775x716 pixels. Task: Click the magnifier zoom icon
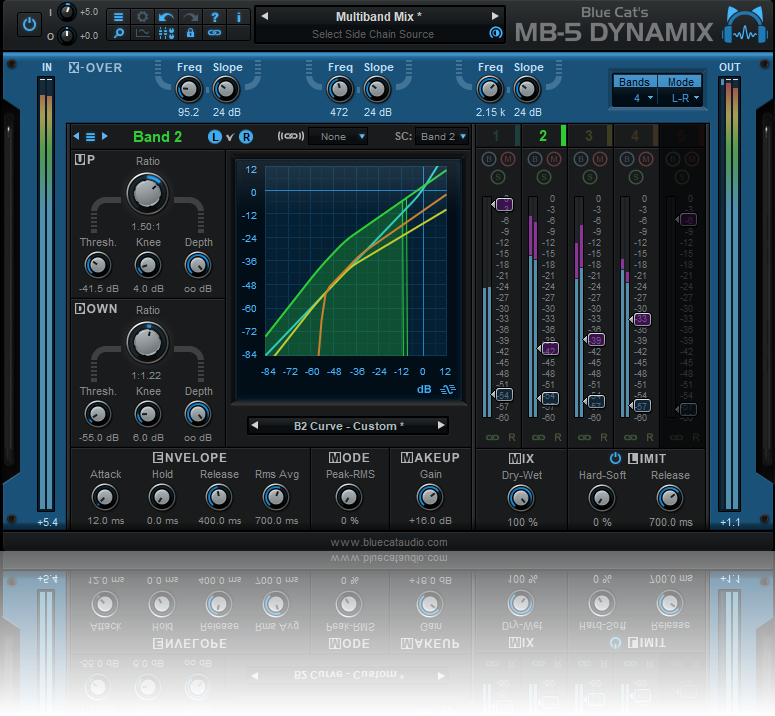(119, 33)
